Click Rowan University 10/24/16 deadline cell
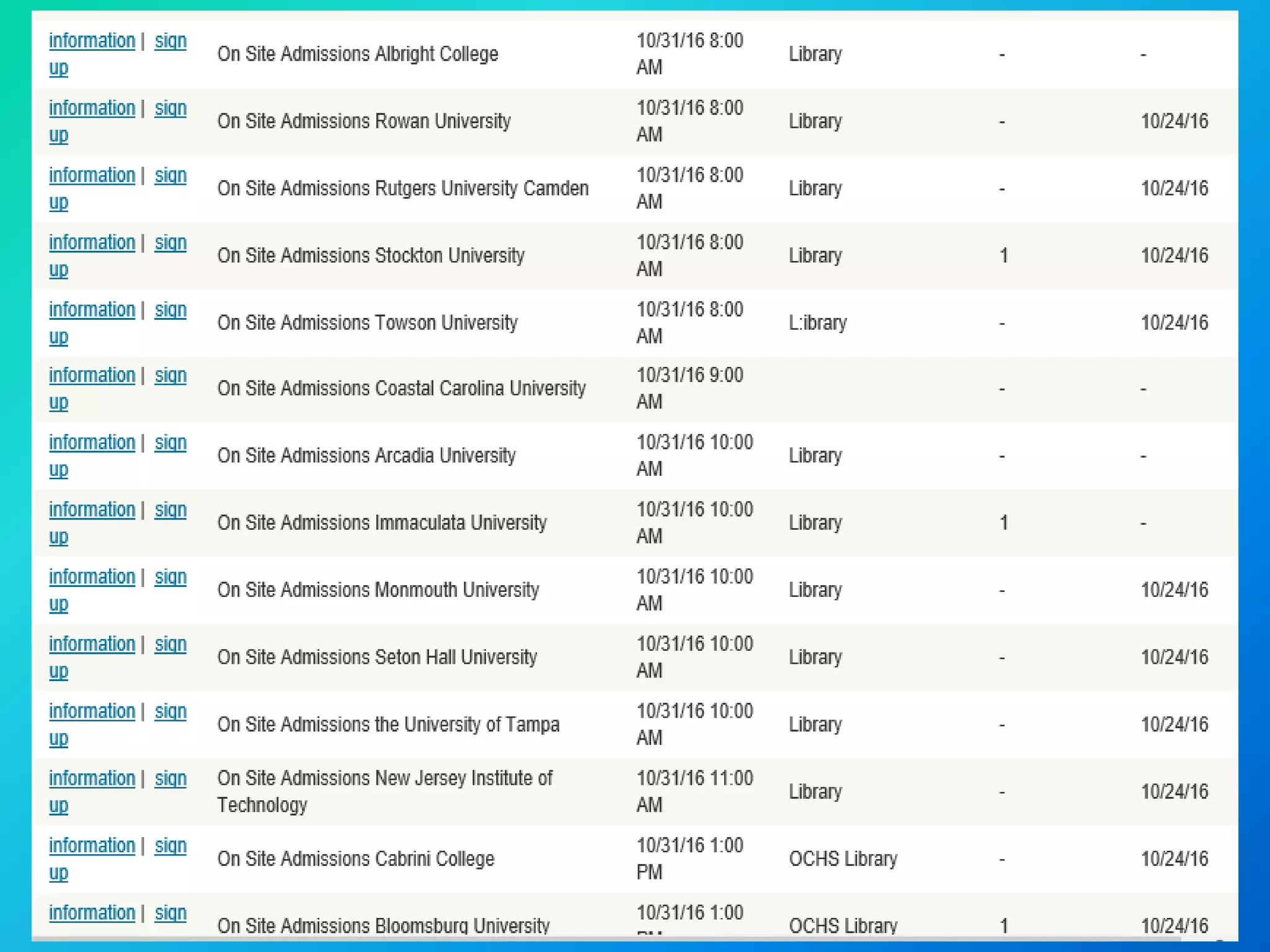 click(x=1174, y=121)
